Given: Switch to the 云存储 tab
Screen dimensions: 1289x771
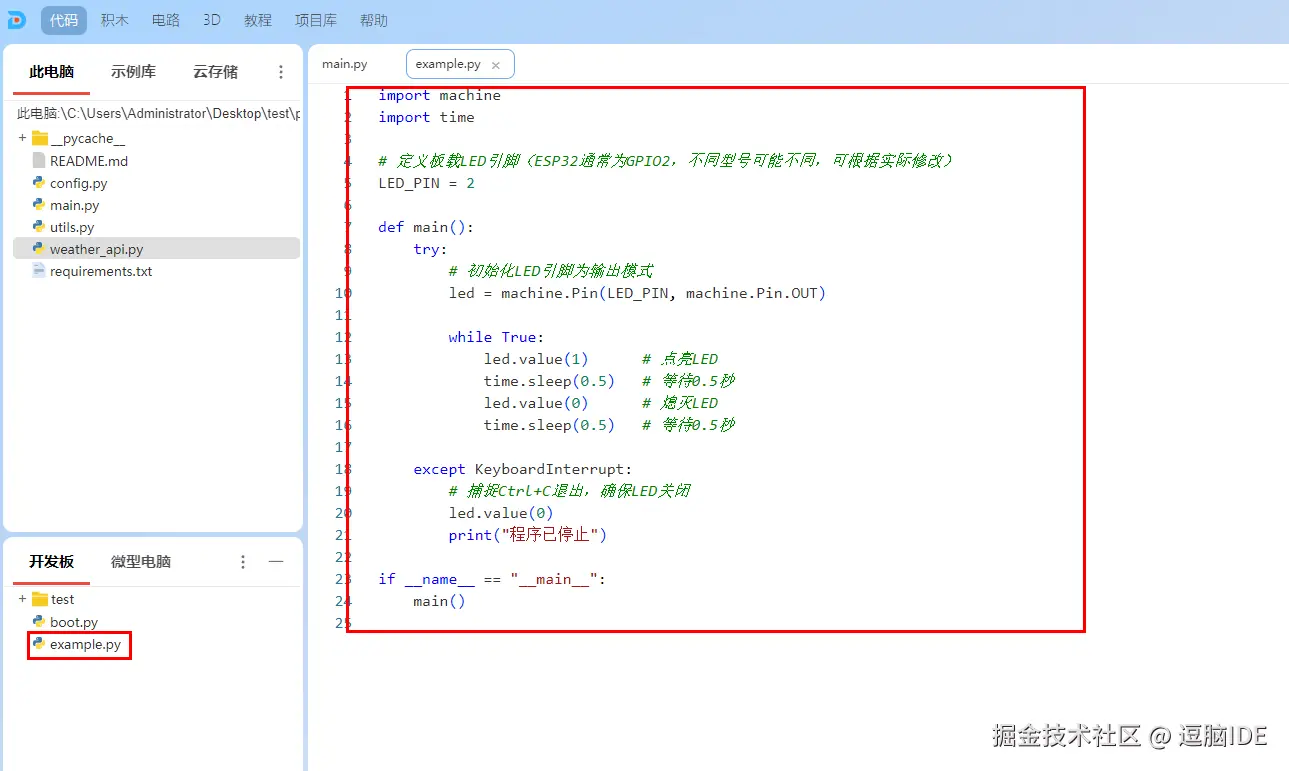Looking at the screenshot, I should 215,72.
